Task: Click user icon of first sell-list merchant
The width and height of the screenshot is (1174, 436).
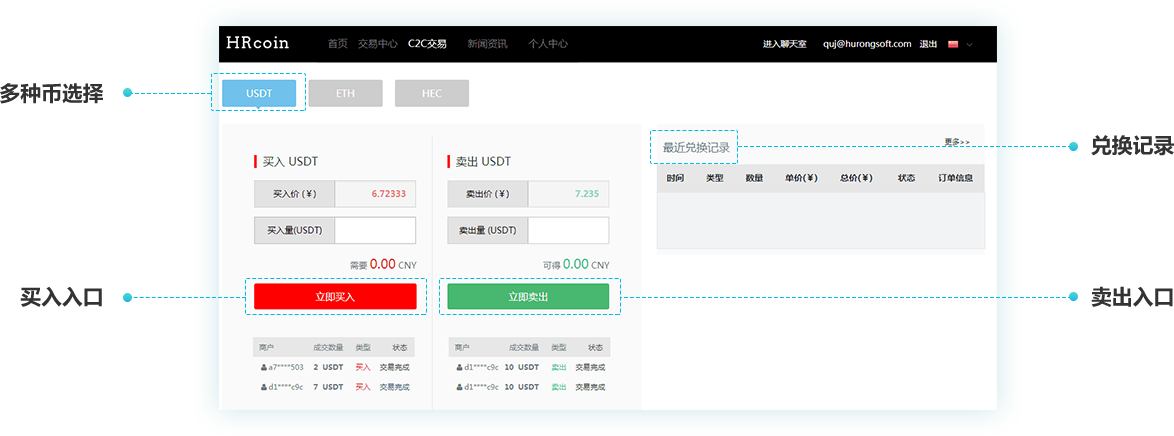Action: pos(459,367)
